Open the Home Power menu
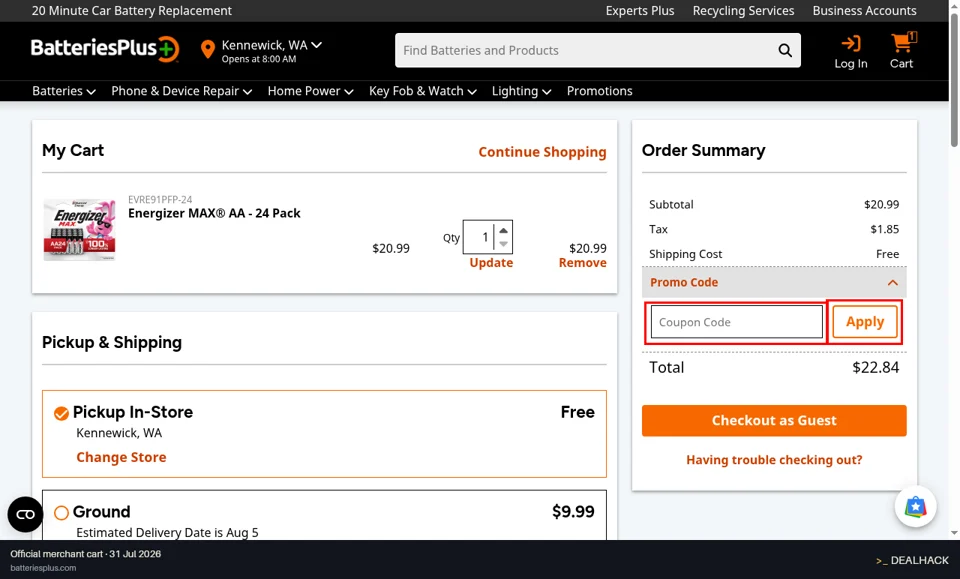 [310, 91]
